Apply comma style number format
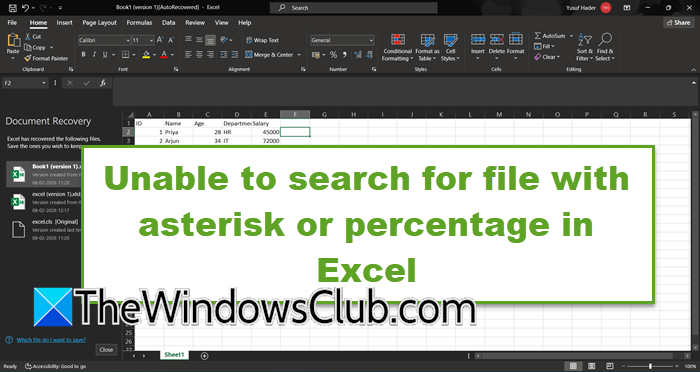The width and height of the screenshot is (700, 372). point(344,54)
